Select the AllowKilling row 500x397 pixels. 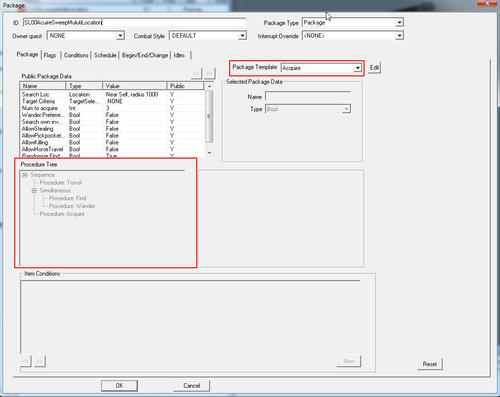[x=112, y=142]
